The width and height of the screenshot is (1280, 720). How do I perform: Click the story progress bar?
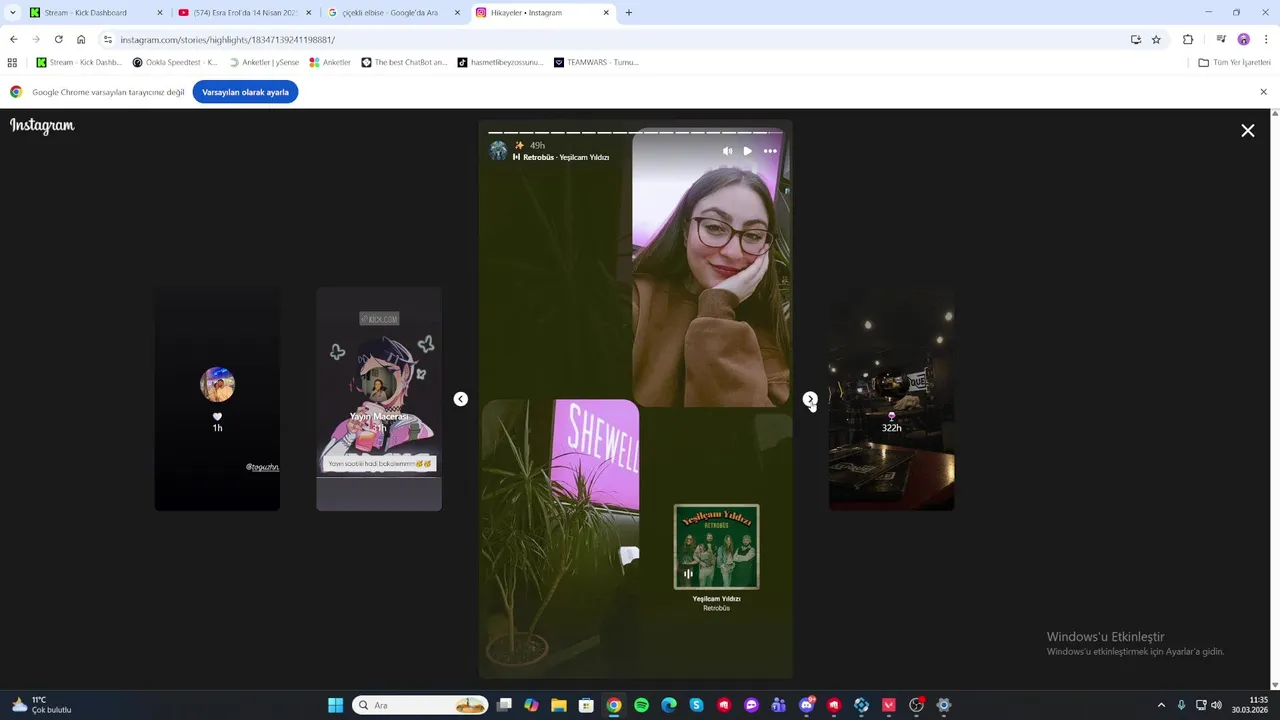pyautogui.click(x=635, y=132)
